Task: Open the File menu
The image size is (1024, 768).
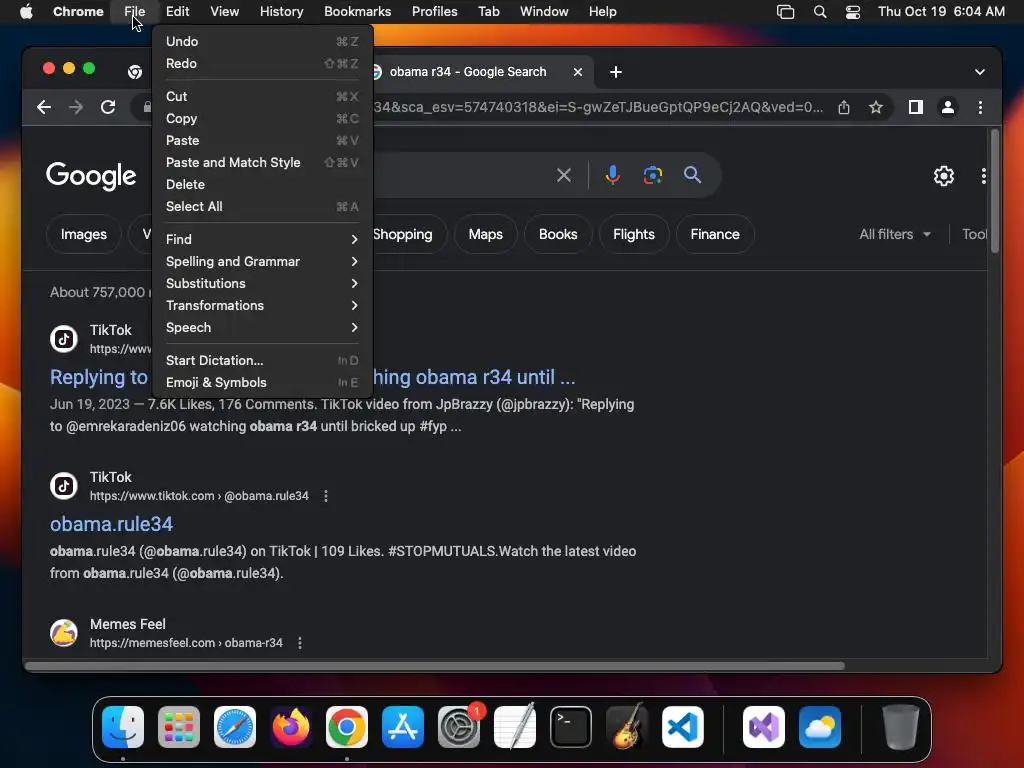Action: click(x=135, y=12)
